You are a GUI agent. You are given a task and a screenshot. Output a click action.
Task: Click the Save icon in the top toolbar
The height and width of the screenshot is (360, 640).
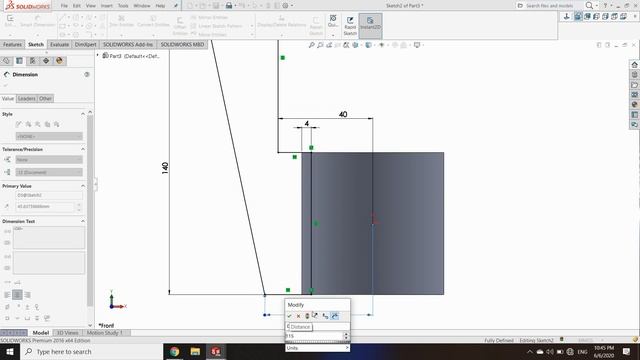[216, 6]
